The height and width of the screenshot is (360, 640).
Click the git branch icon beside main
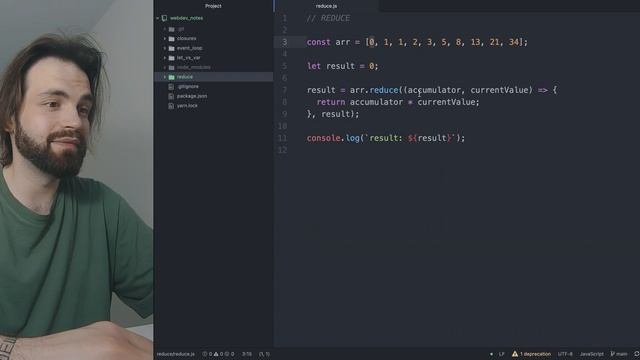click(612, 354)
